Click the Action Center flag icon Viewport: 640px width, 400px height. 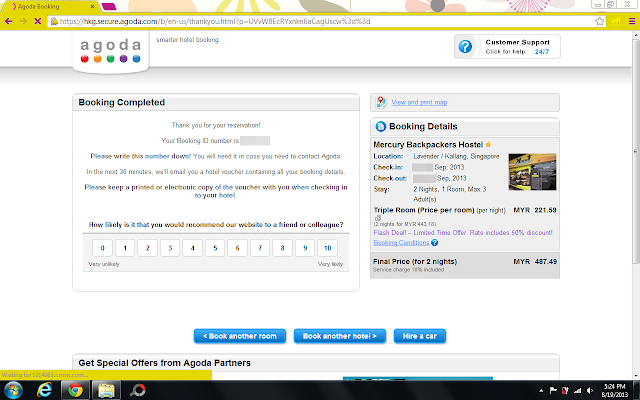[553, 391]
